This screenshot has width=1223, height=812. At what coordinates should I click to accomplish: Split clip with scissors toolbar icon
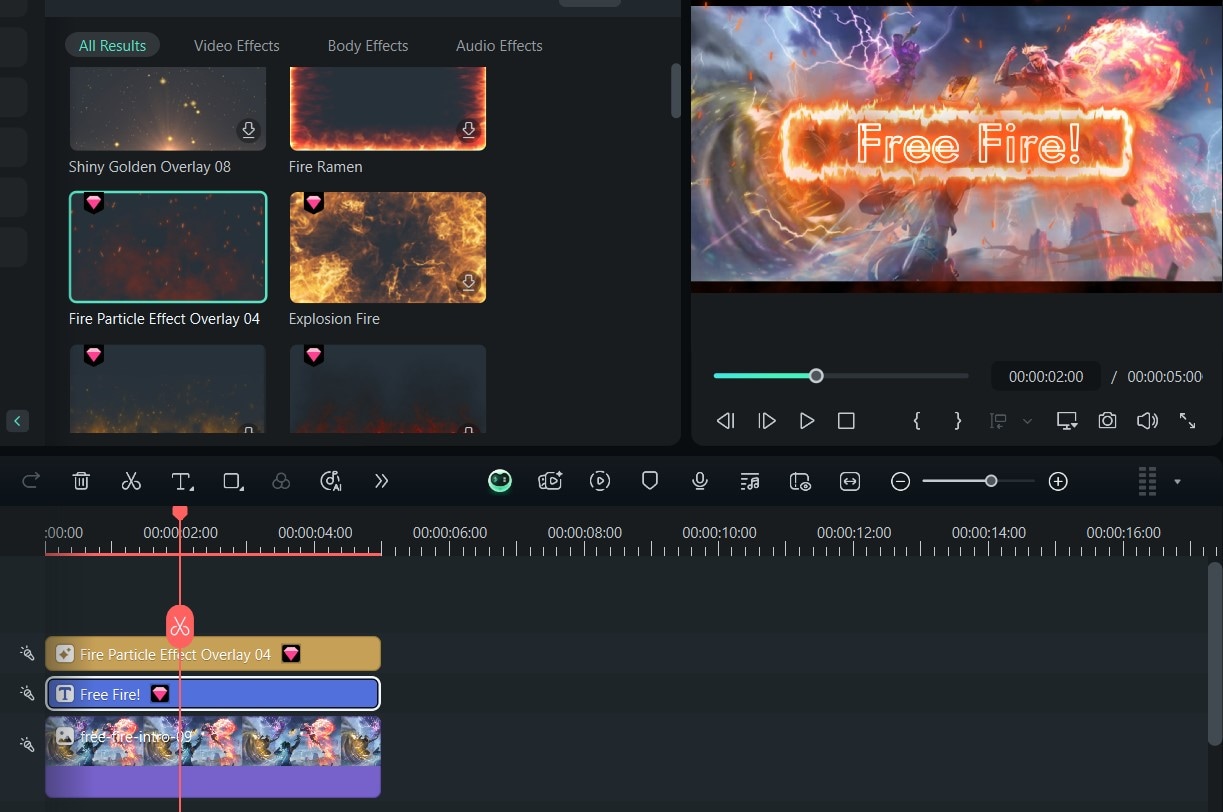(131, 481)
